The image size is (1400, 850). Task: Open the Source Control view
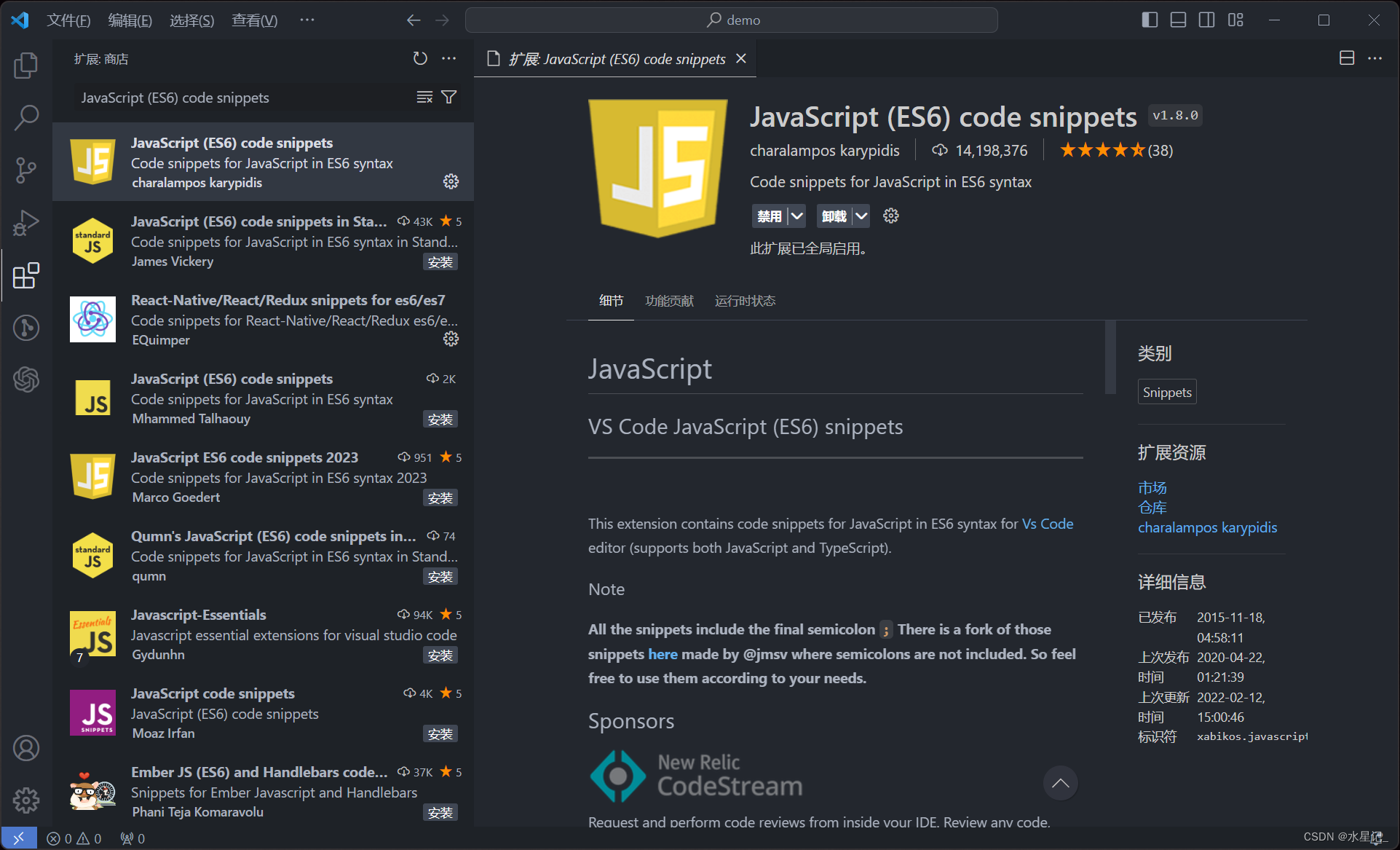coord(26,170)
